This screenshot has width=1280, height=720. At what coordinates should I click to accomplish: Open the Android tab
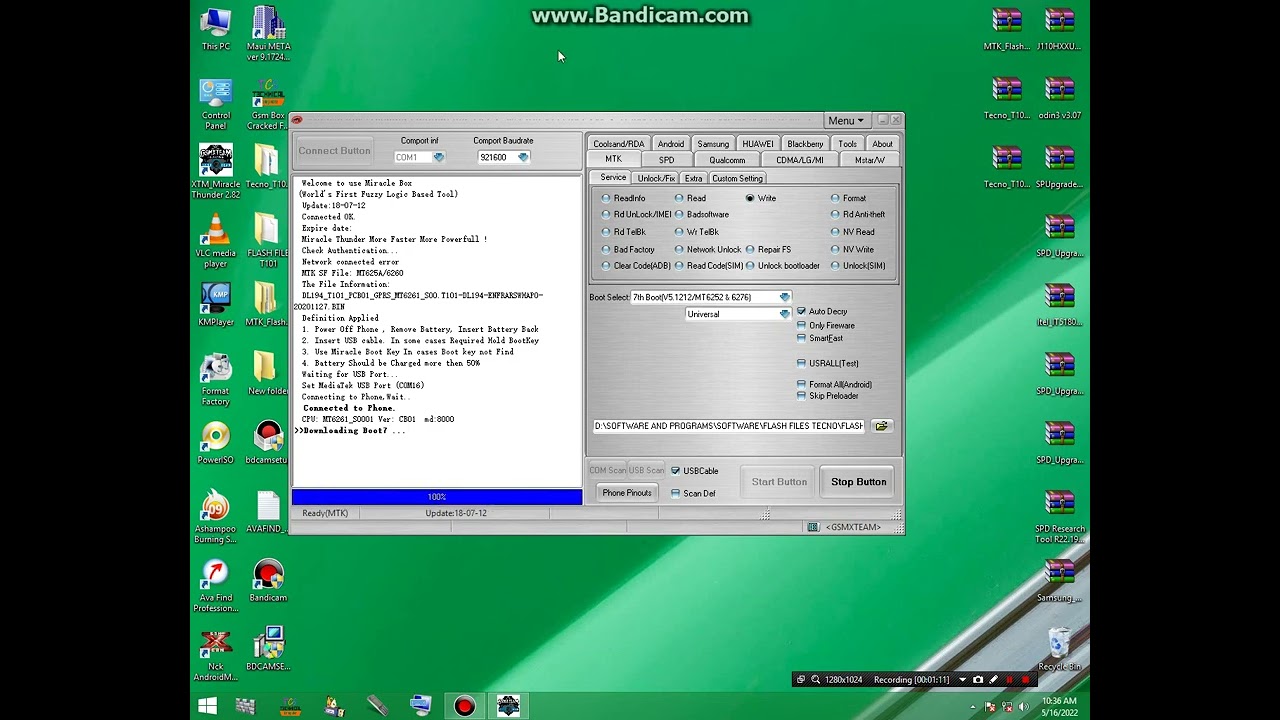pyautogui.click(x=671, y=144)
